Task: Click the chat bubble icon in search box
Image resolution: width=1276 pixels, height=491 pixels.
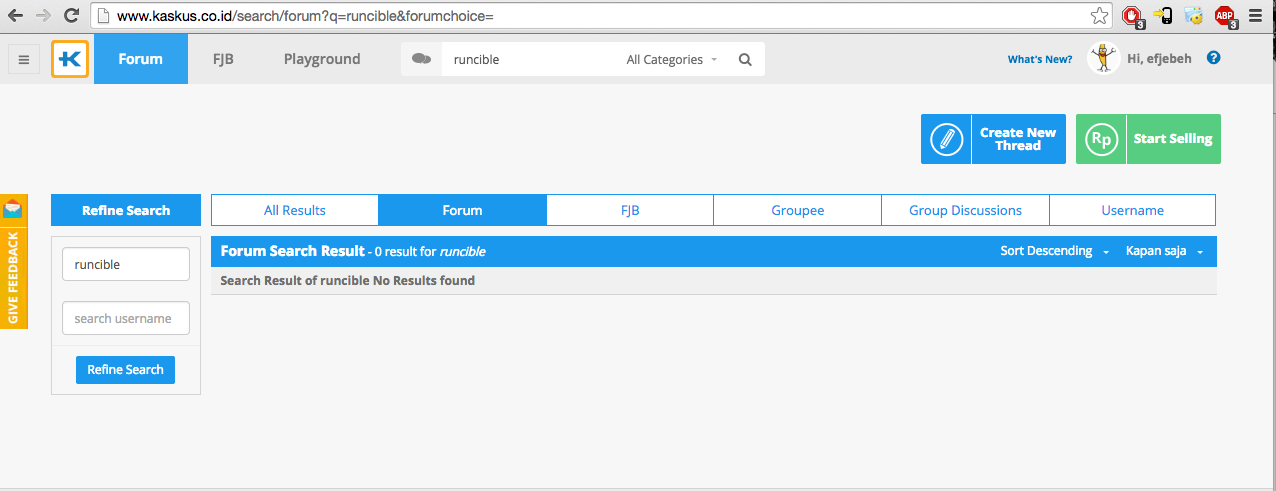Action: coord(421,59)
